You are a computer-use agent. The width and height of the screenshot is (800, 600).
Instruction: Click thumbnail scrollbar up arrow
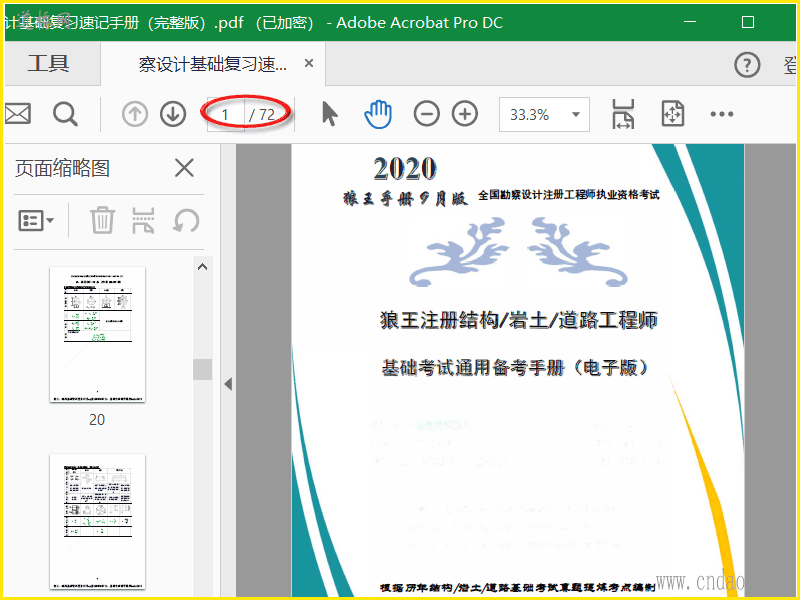(203, 267)
